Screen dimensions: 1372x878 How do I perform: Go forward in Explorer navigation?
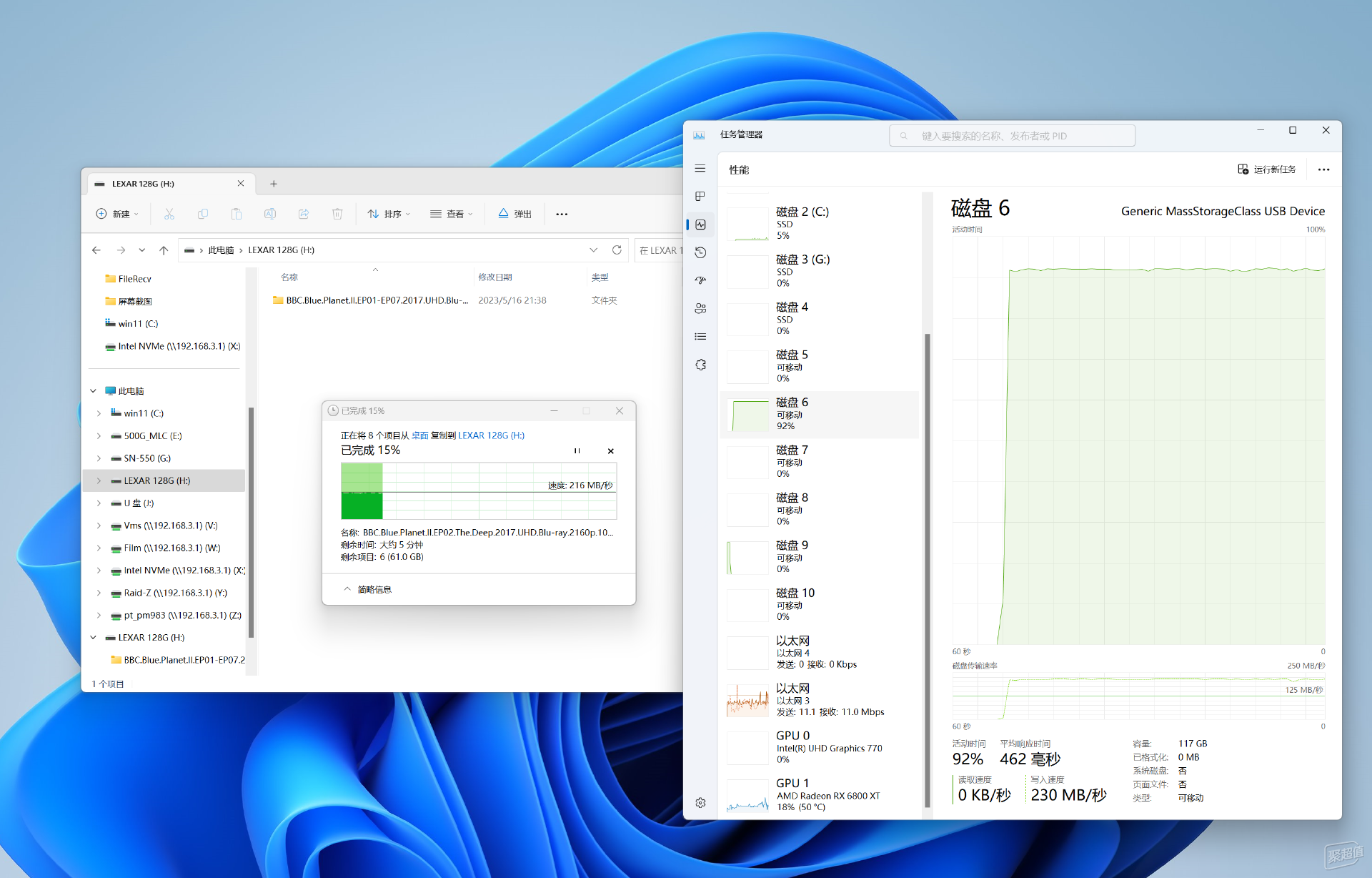coord(121,250)
